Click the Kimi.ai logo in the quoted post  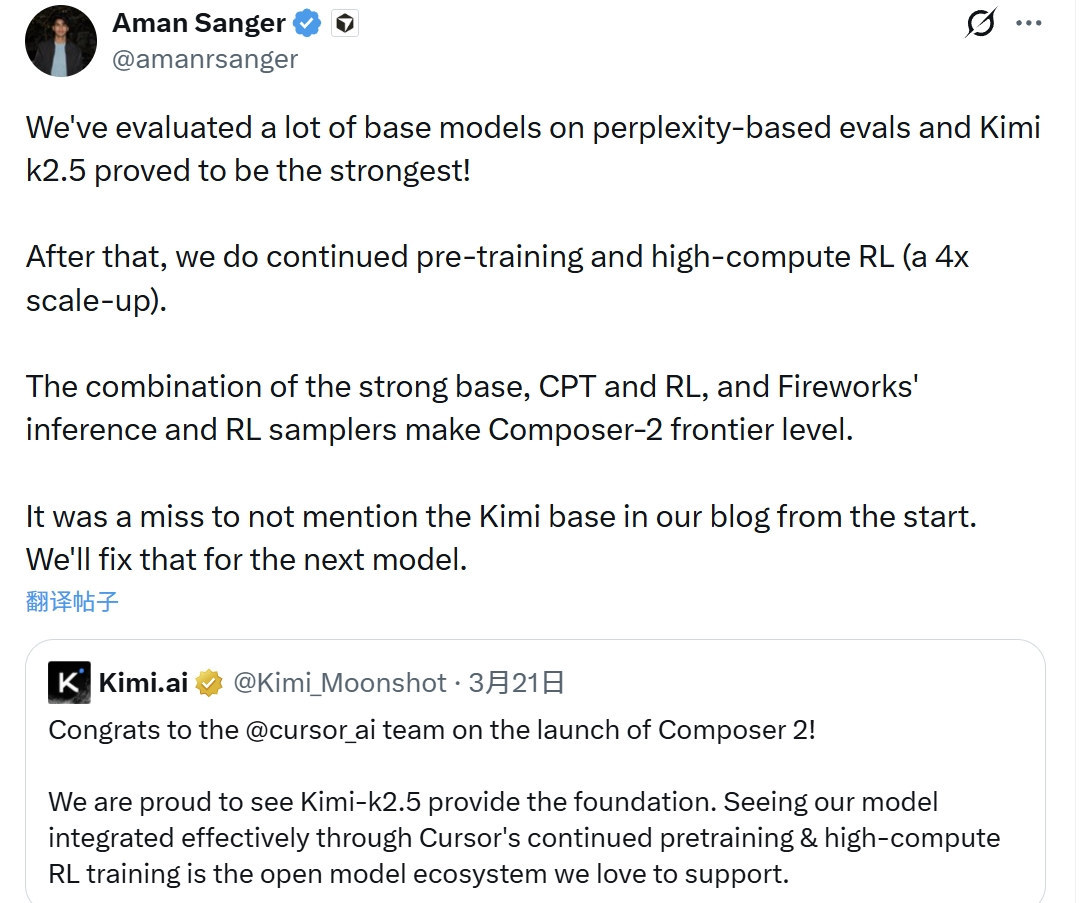[69, 683]
